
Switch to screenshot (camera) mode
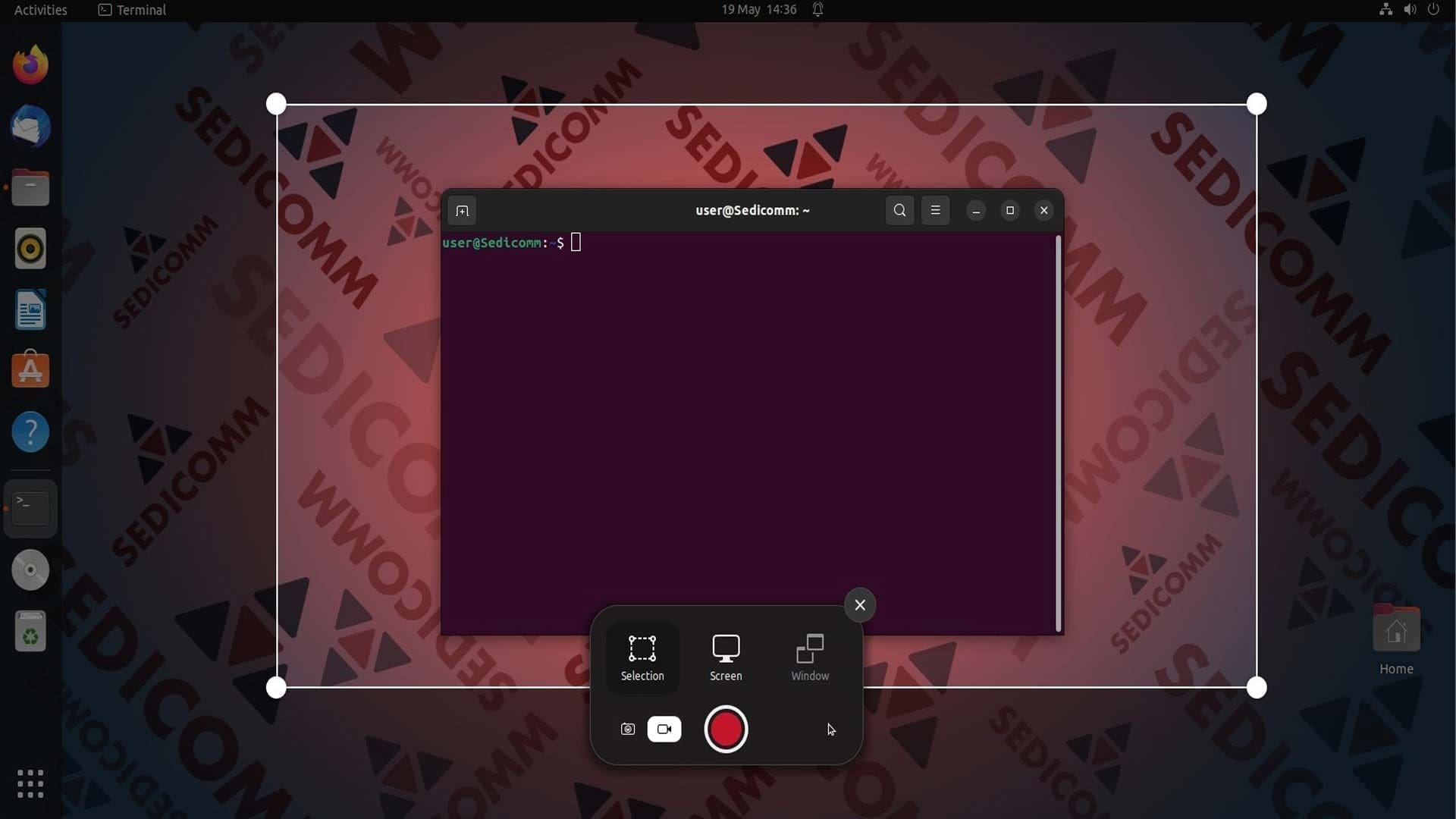(x=628, y=729)
